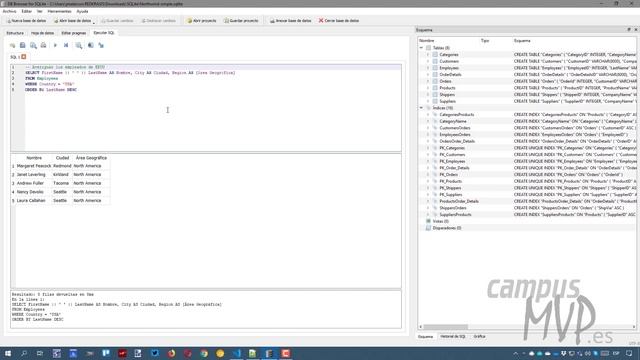The width and height of the screenshot is (640, 360).
Task: Open Twitter app from taskbar
Action: tap(155, 353)
